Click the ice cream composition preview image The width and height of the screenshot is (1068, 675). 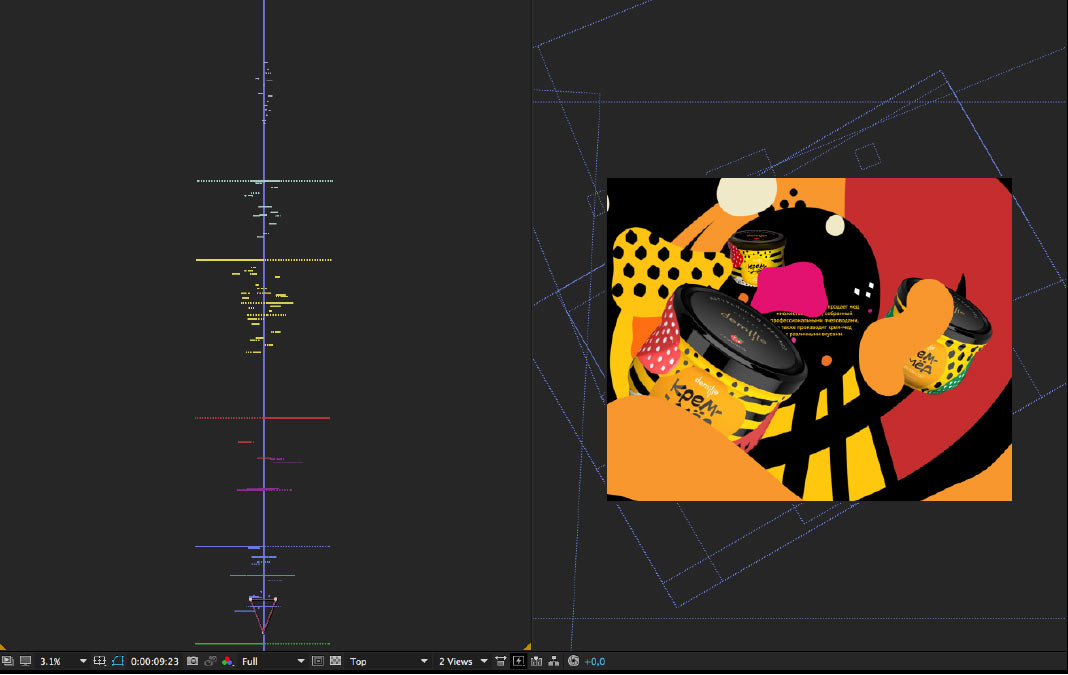coord(808,339)
